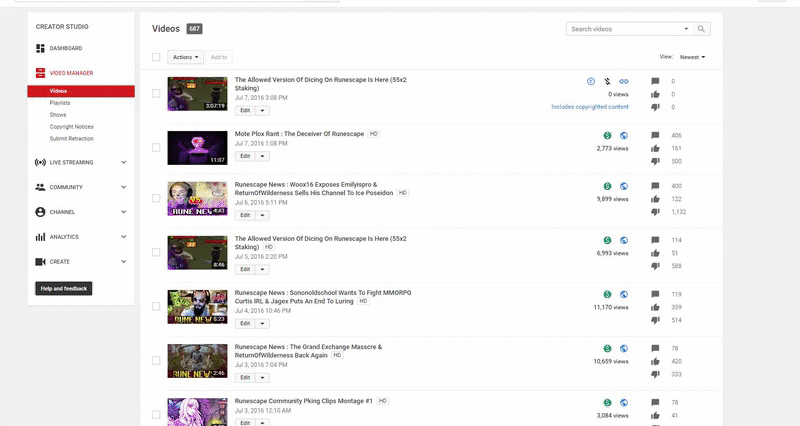Click dollar icon for Jul 5 Dicing video
800x426 pixels.
tap(607, 240)
